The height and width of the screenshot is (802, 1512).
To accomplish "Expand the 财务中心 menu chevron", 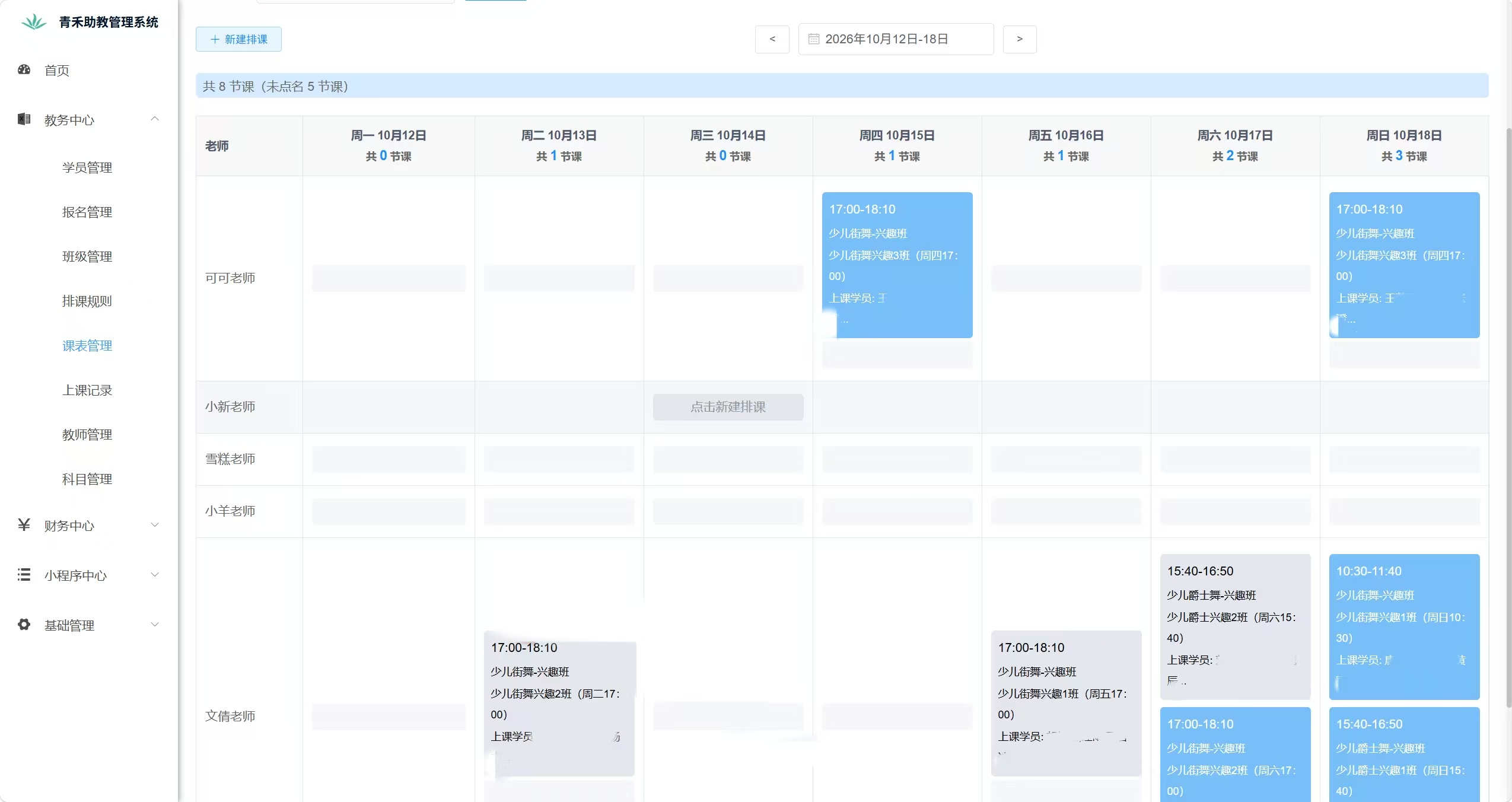I will [155, 525].
